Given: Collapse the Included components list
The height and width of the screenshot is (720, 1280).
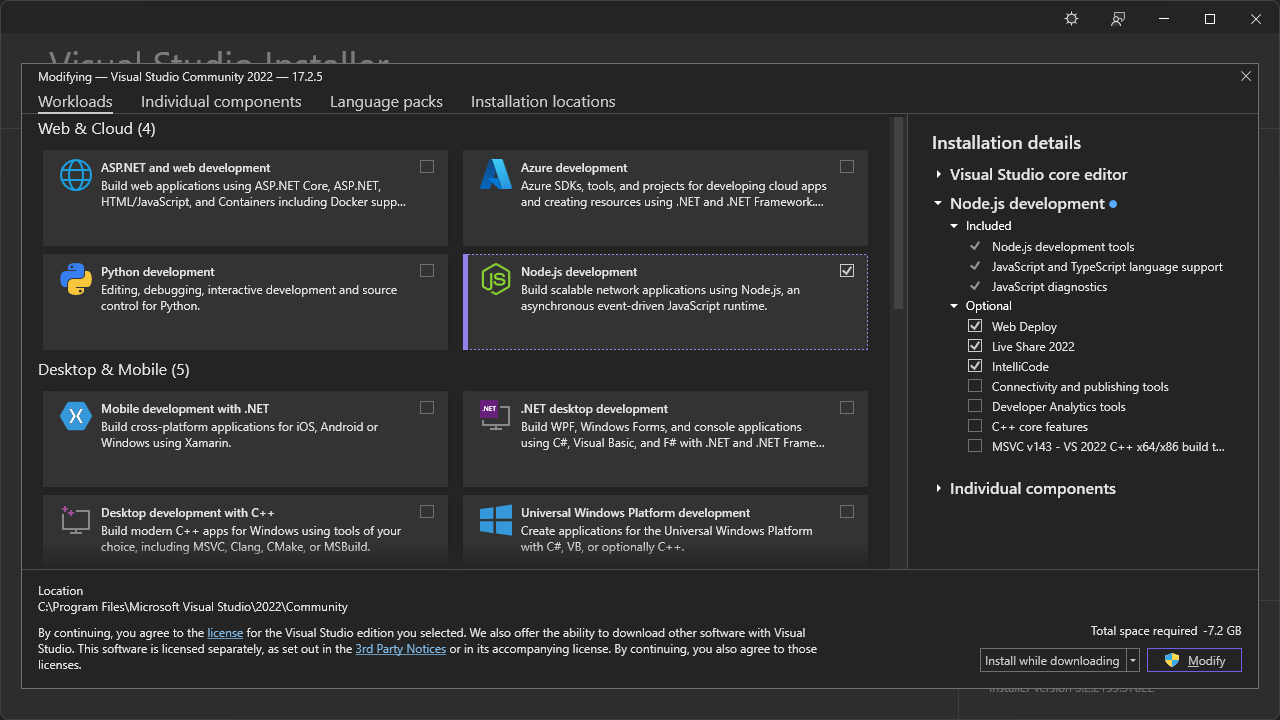Looking at the screenshot, I should (x=954, y=226).
